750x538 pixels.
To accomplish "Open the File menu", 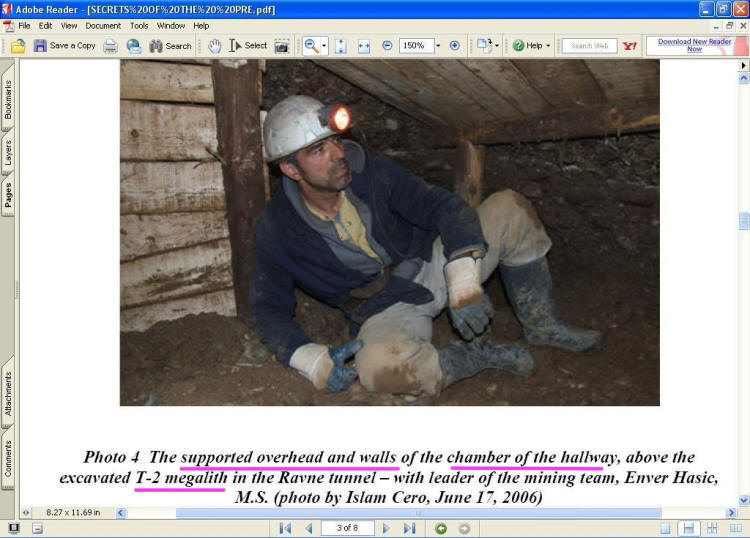I will (24, 26).
